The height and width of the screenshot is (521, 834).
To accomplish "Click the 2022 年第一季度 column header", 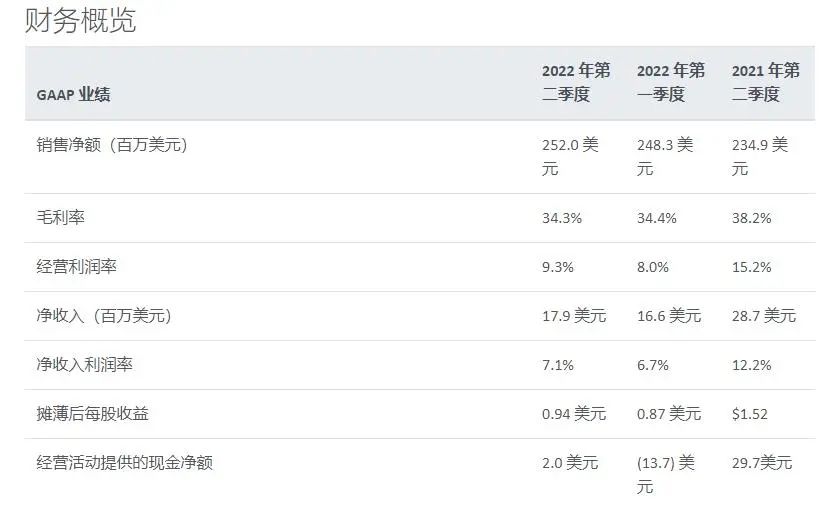I will click(x=671, y=82).
